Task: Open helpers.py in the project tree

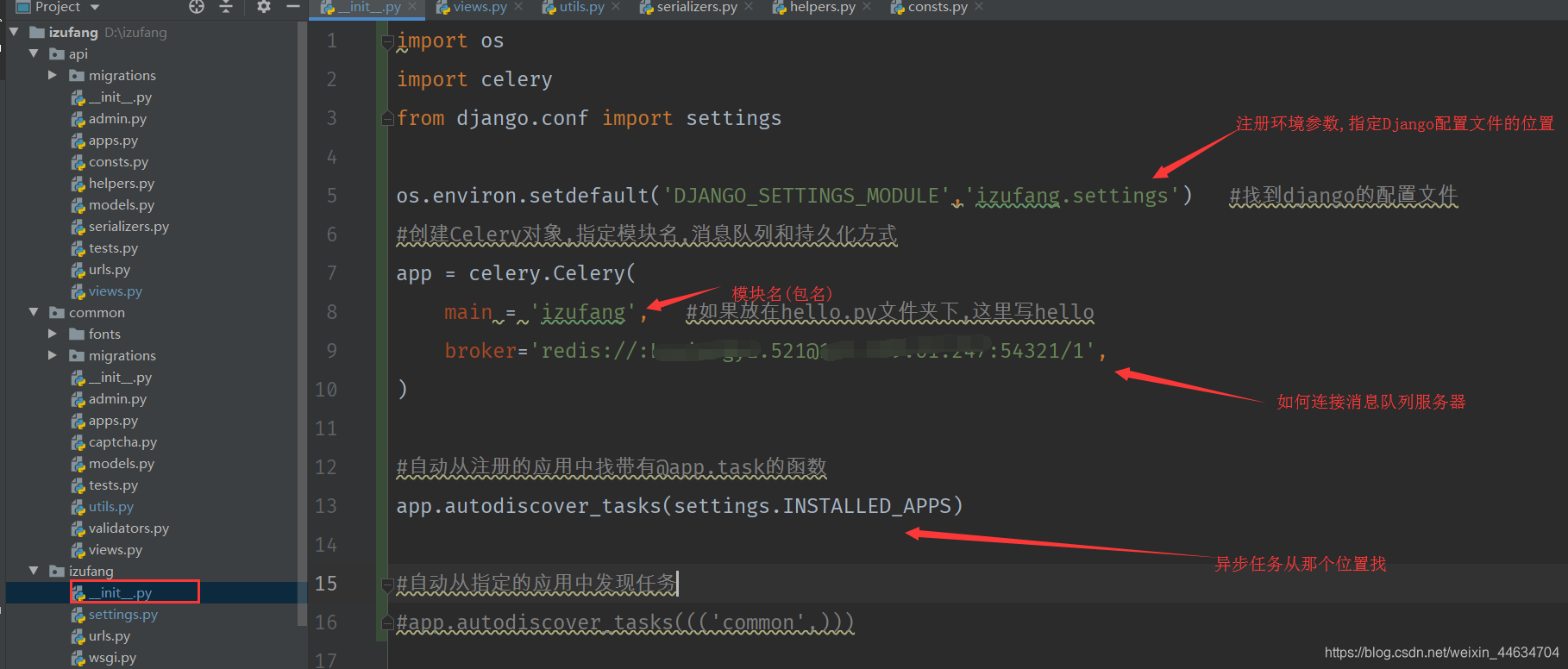Action: click(x=122, y=183)
